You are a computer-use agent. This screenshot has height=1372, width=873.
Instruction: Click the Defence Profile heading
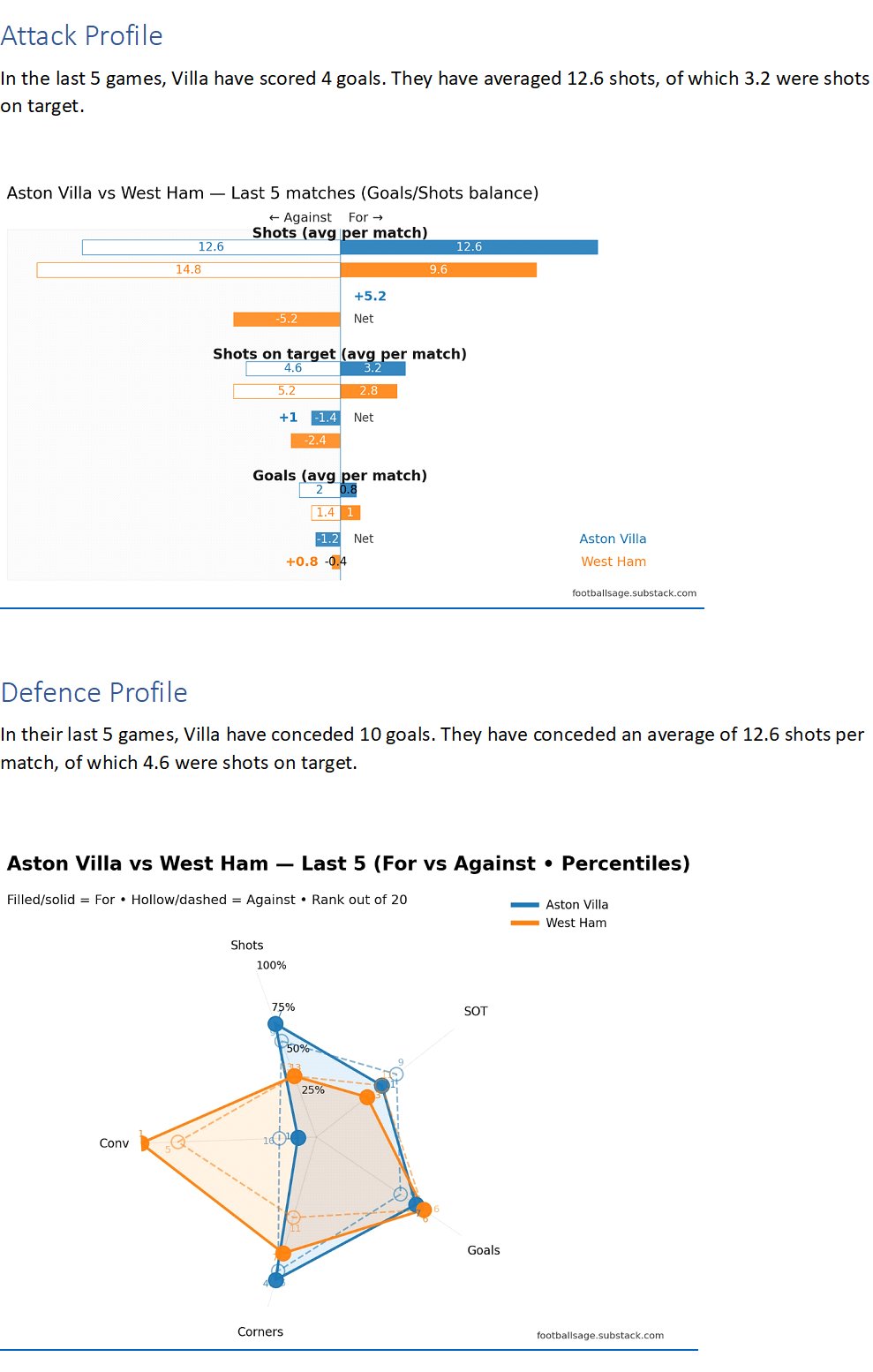(x=94, y=693)
